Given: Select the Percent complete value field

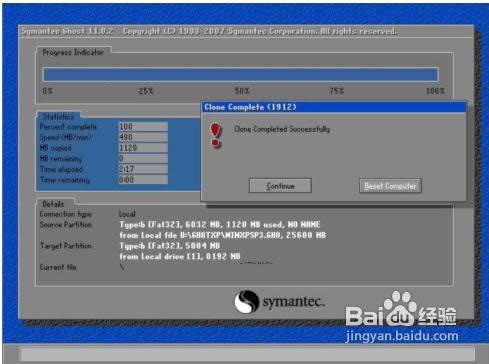Looking at the screenshot, I should (143, 127).
